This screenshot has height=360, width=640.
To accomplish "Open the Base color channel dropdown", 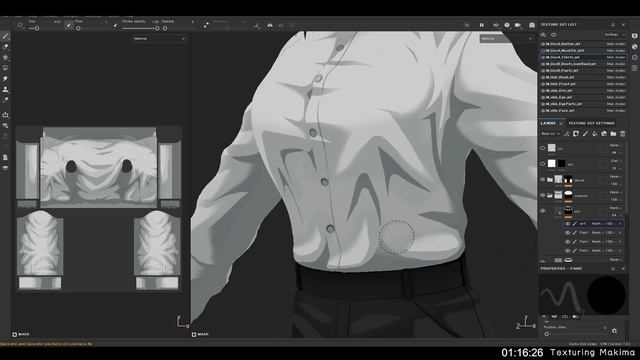I will [551, 134].
